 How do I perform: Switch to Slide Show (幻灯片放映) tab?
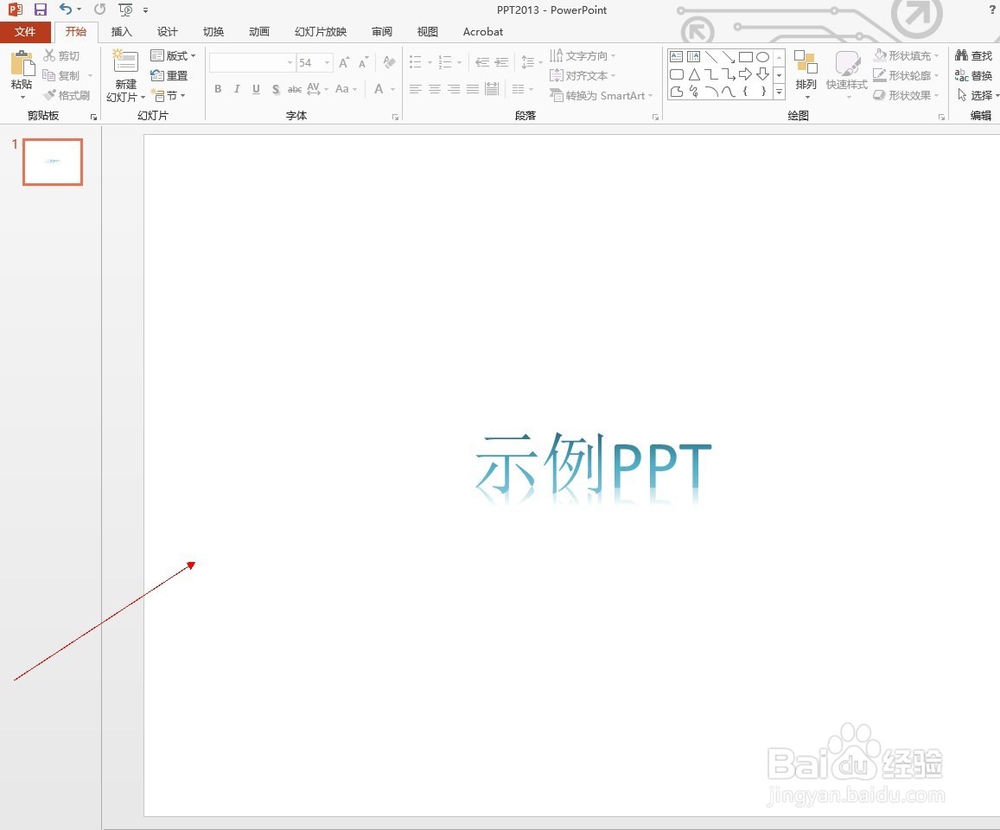pos(320,32)
